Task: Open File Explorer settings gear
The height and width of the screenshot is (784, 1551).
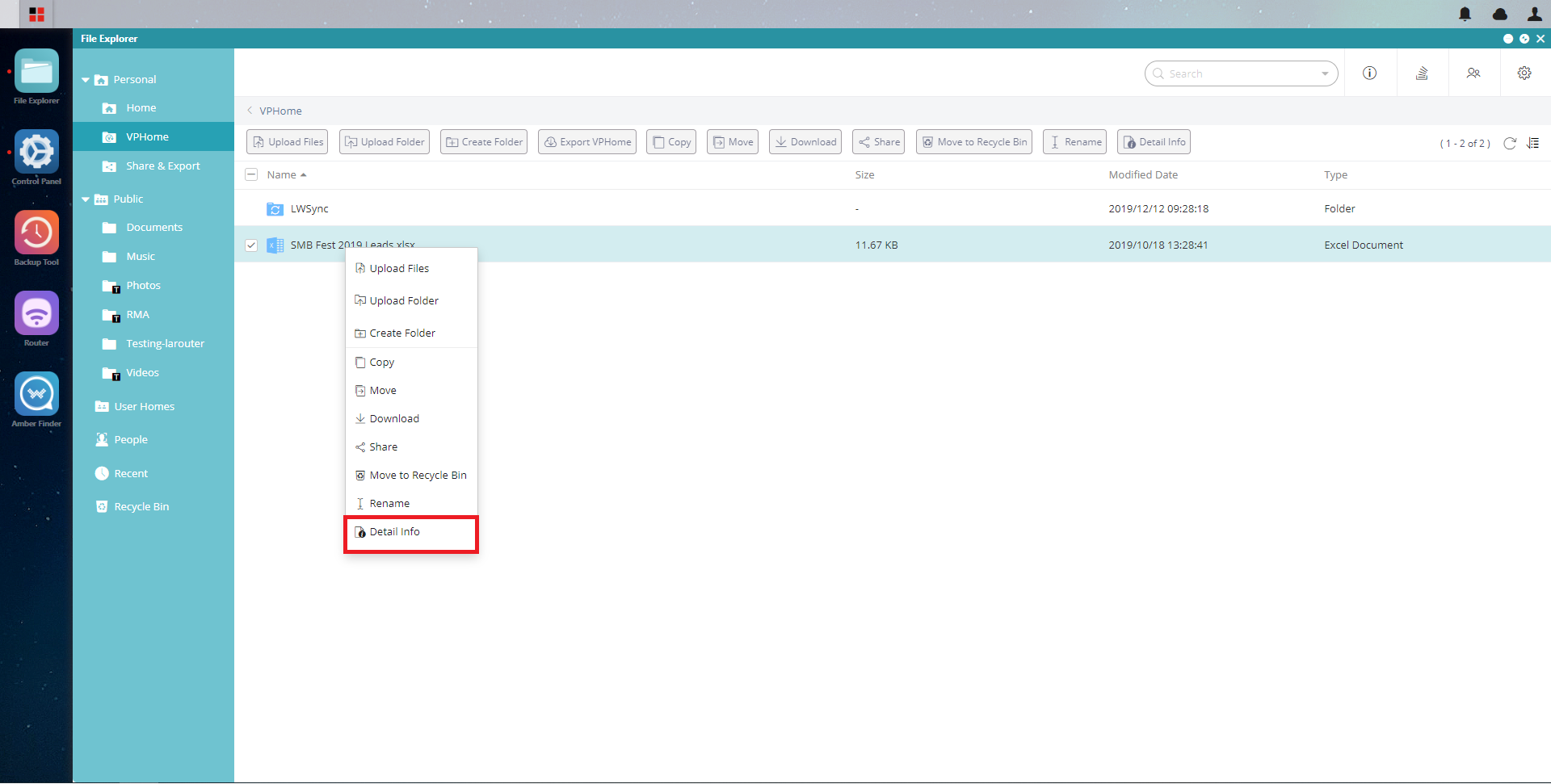Action: [x=1524, y=73]
